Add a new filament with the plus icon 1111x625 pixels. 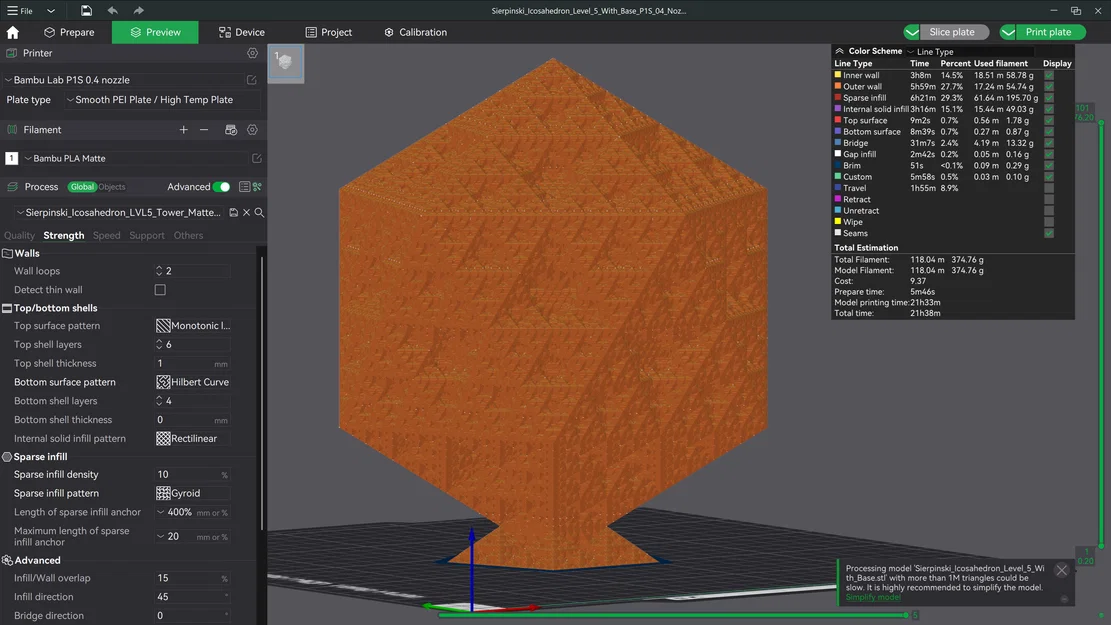(183, 129)
